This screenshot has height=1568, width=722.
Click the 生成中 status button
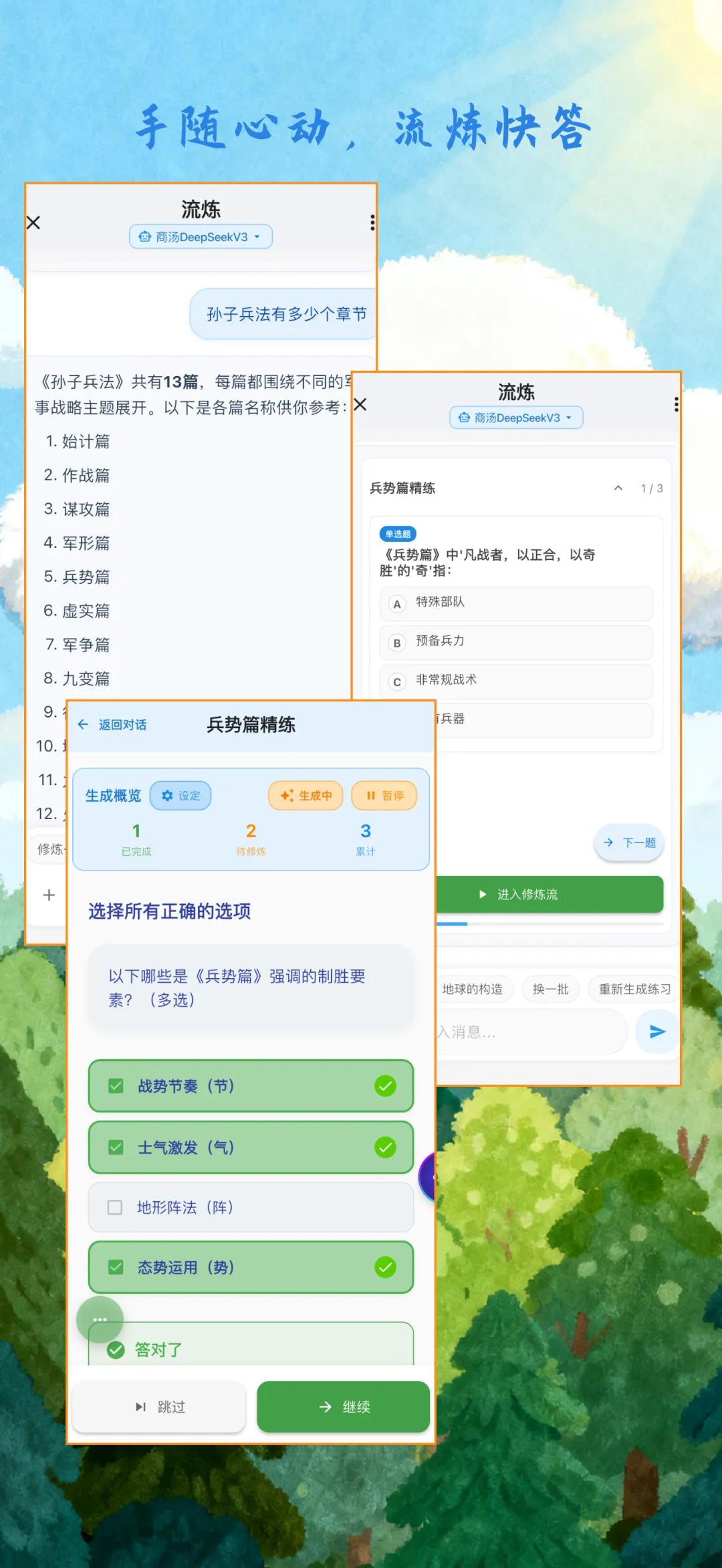(x=306, y=796)
